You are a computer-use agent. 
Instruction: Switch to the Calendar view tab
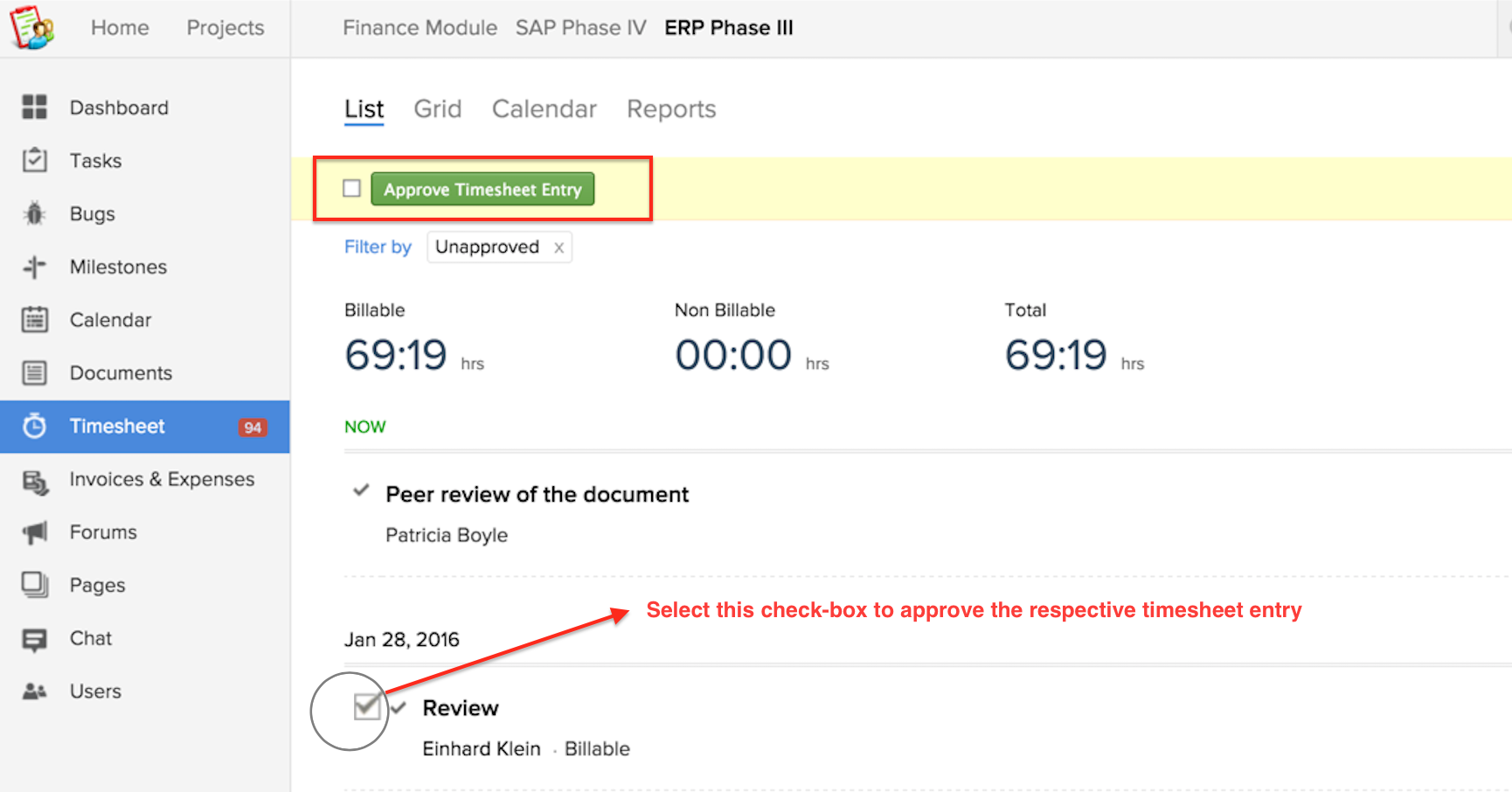pos(544,109)
